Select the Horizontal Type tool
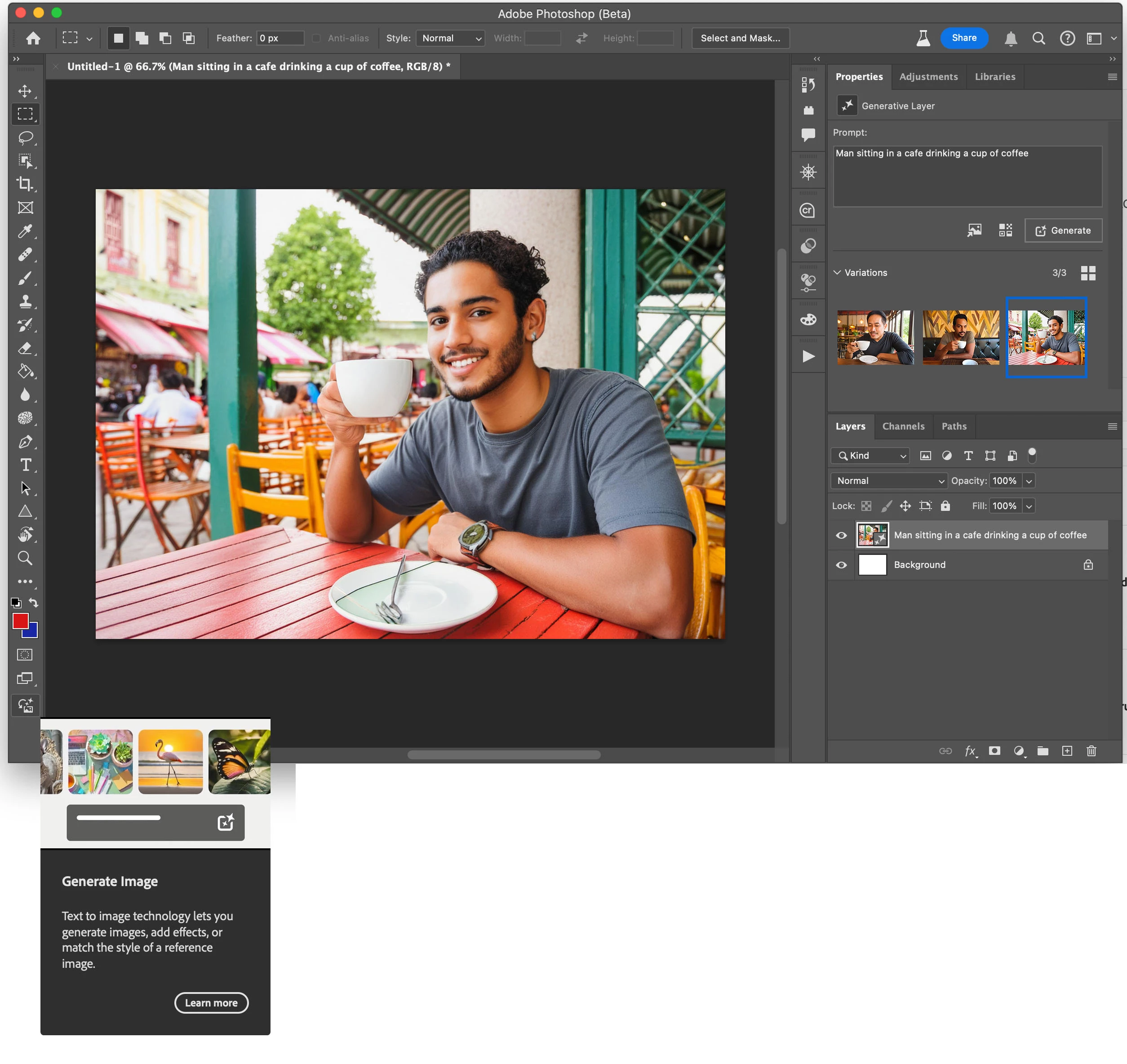Screen dimensions: 1127x1064 25,465
